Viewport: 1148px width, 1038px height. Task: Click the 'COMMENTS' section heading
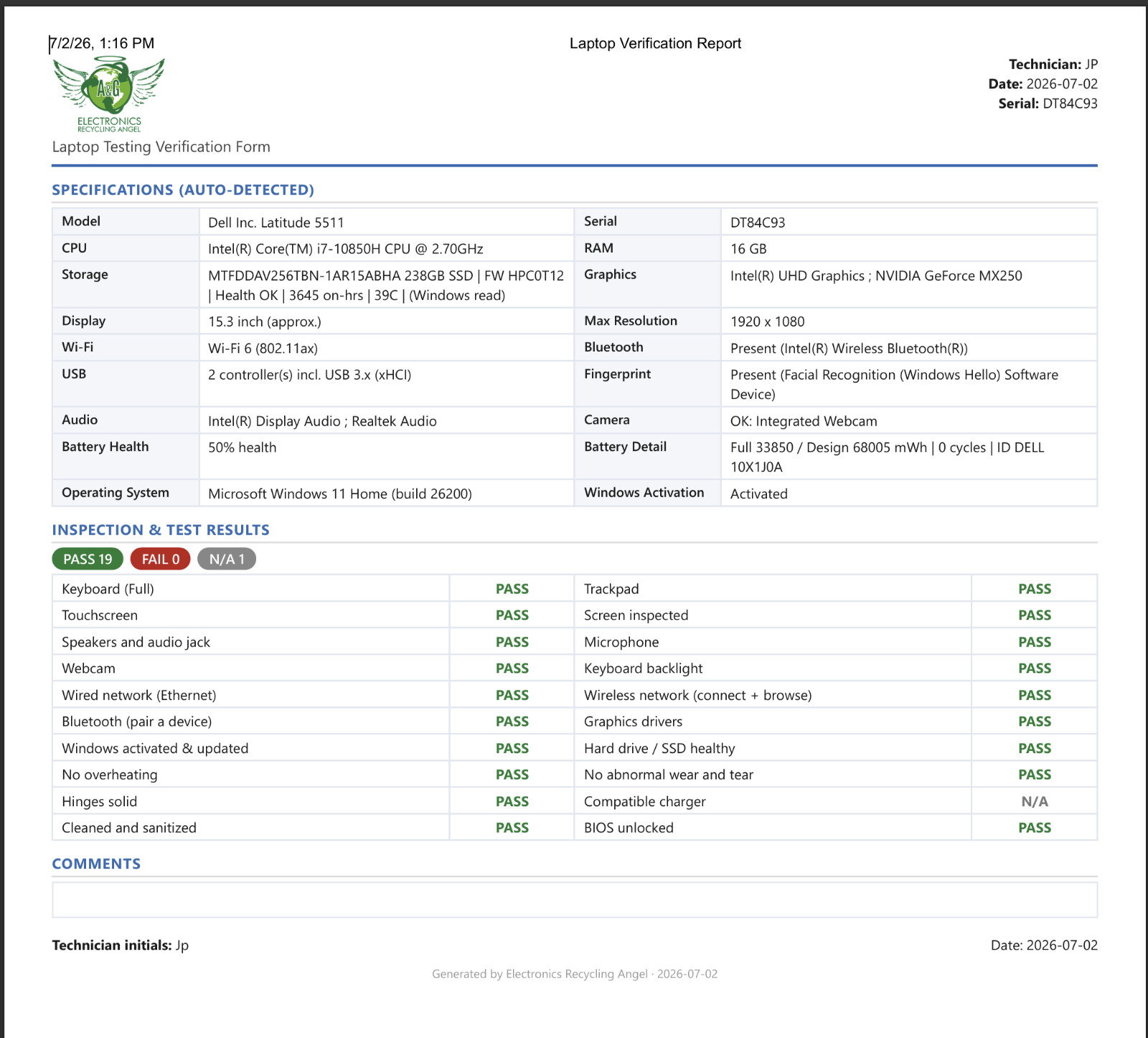96,864
